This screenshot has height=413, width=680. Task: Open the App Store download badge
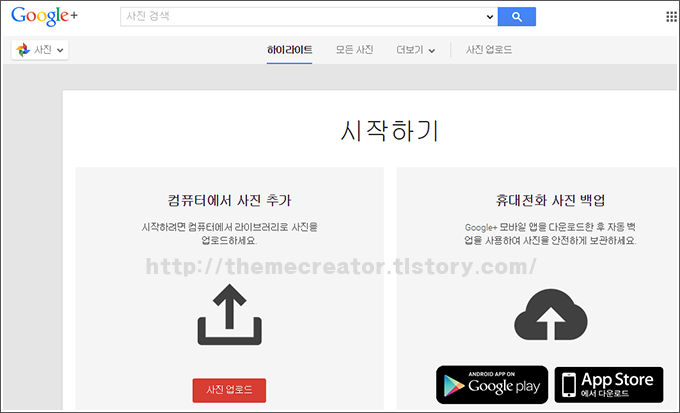(x=609, y=385)
